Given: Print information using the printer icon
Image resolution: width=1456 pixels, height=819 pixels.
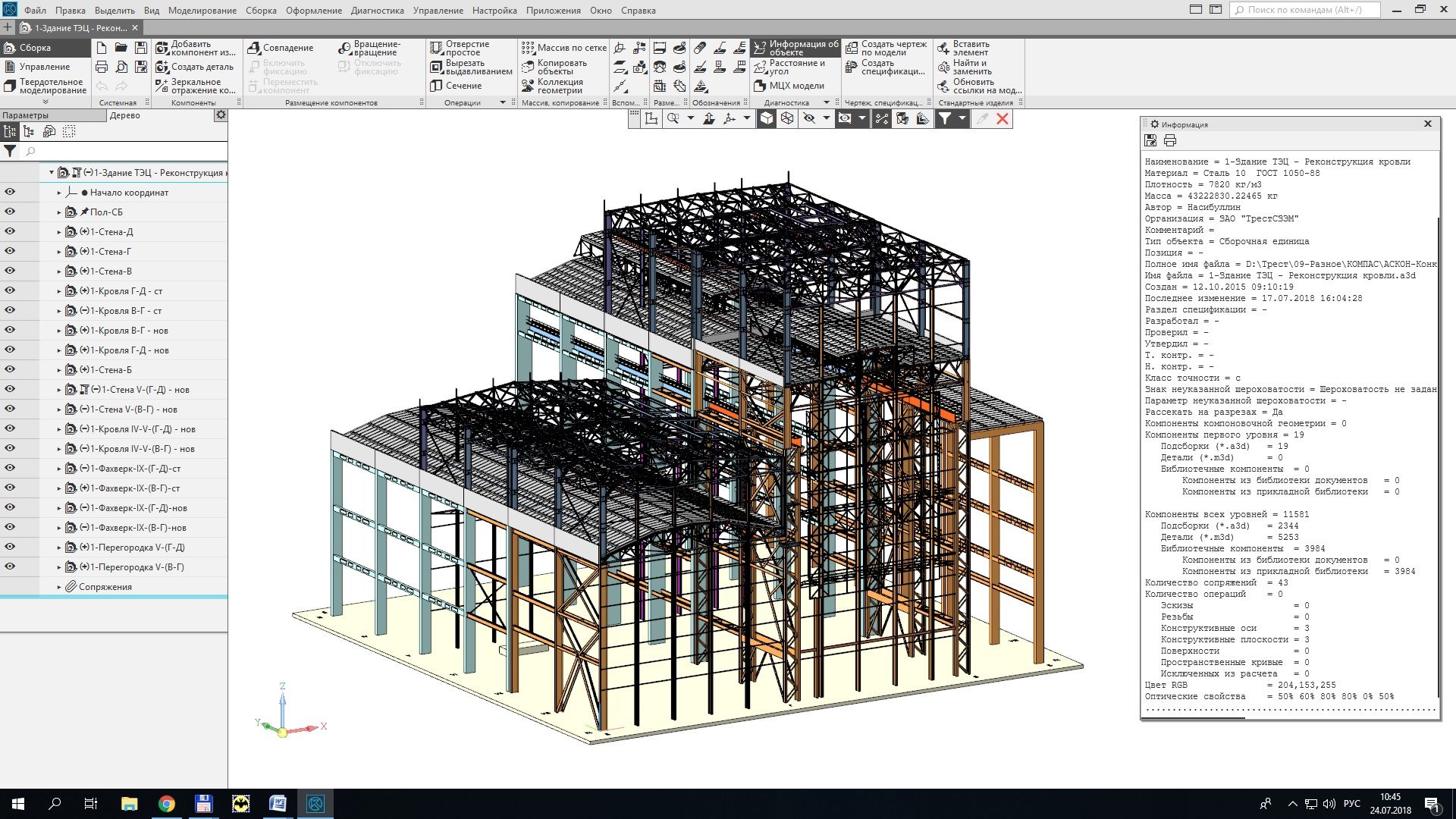Looking at the screenshot, I should [1170, 140].
